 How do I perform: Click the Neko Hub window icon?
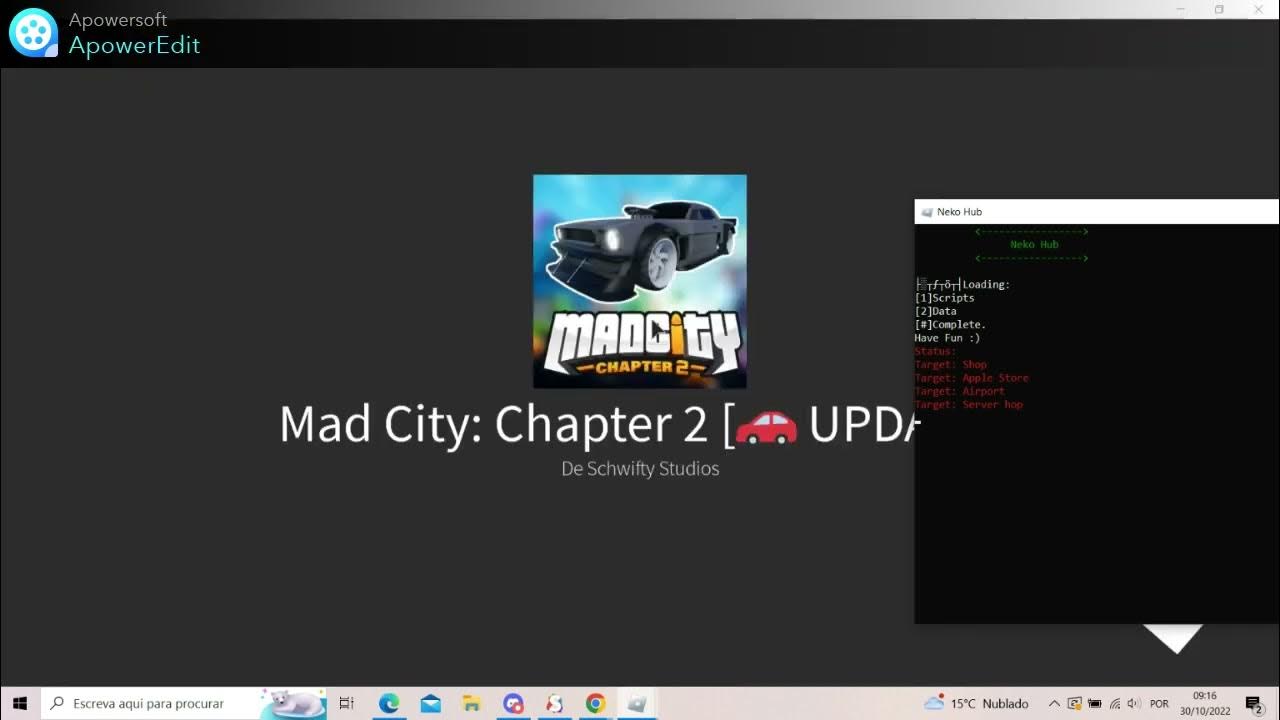coord(927,212)
